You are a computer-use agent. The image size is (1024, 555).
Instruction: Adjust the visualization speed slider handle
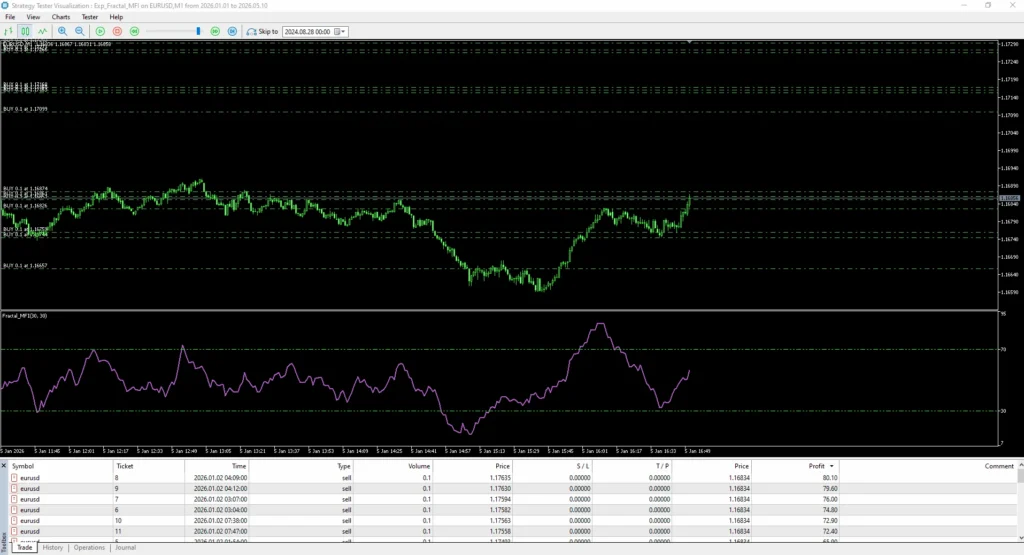point(198,31)
